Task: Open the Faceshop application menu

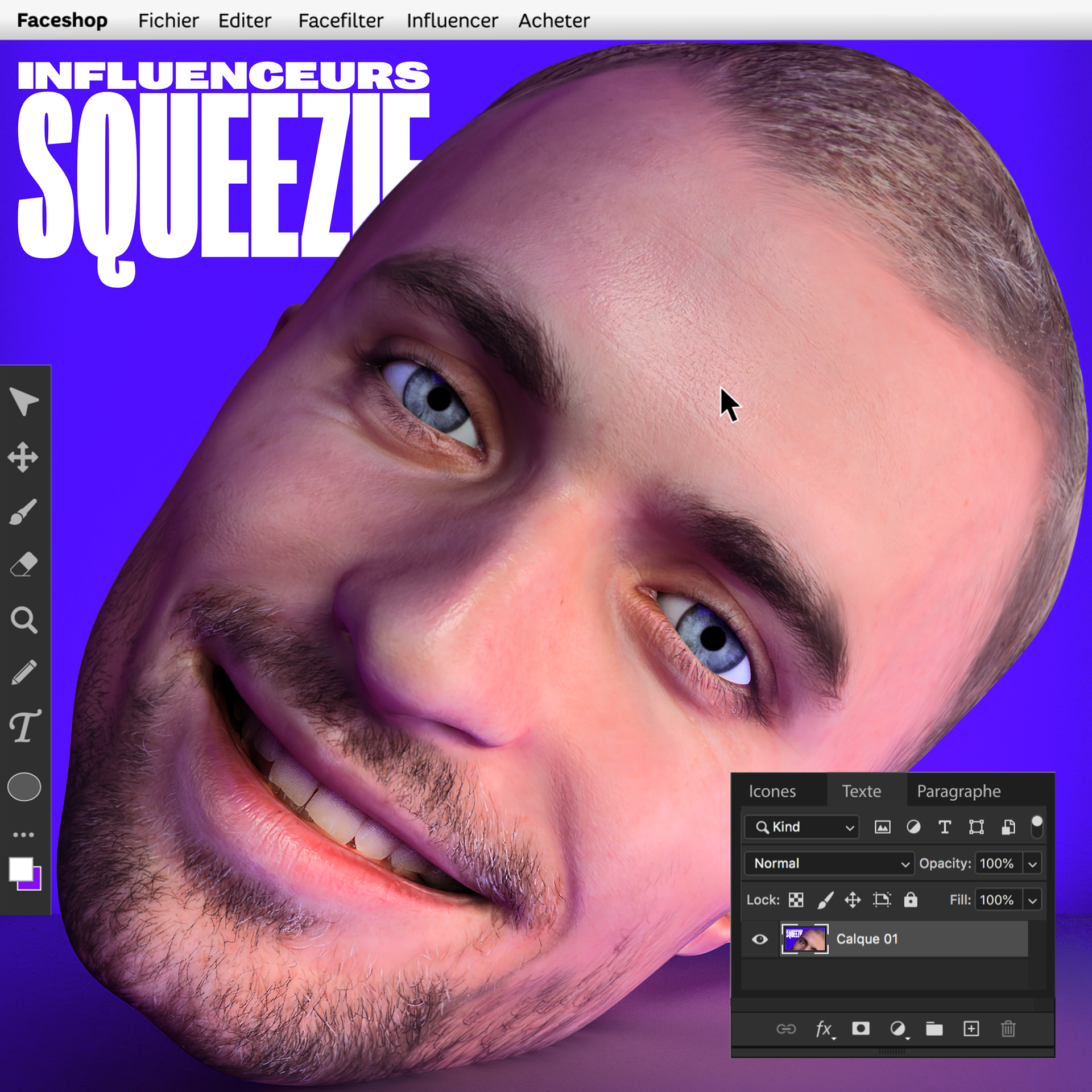Action: [62, 20]
